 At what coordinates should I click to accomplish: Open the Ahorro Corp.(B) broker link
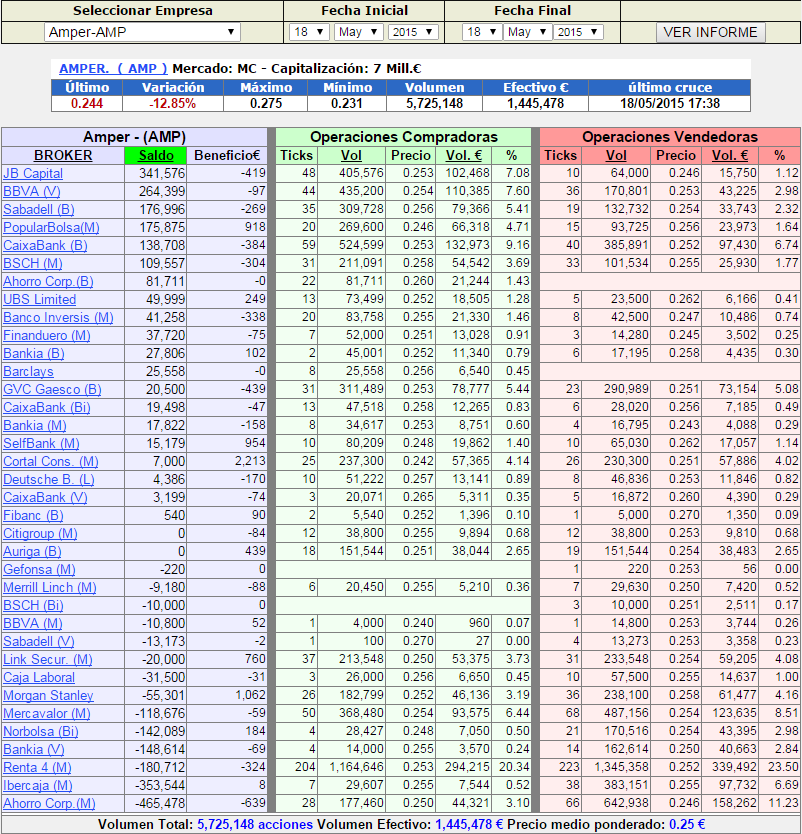[x=48, y=281]
